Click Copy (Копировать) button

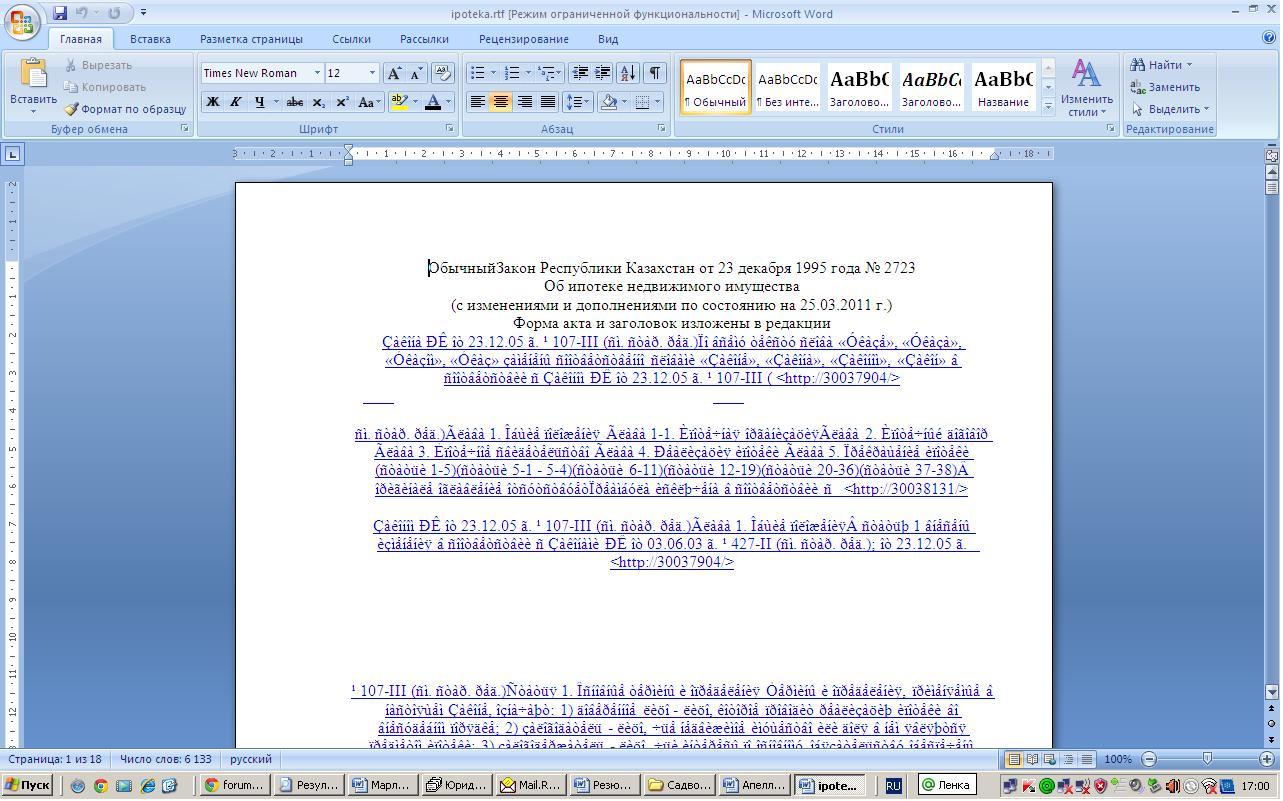click(104, 87)
